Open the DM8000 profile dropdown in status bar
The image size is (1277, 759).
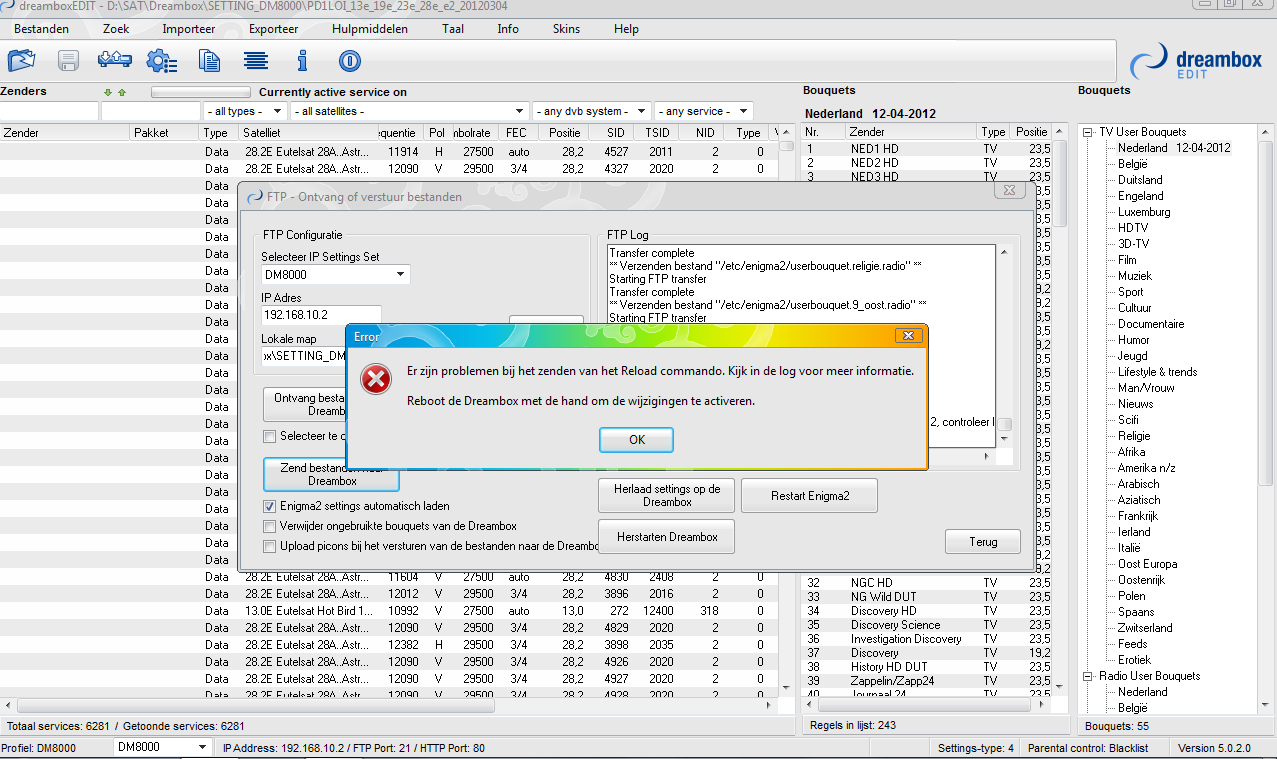(161, 748)
